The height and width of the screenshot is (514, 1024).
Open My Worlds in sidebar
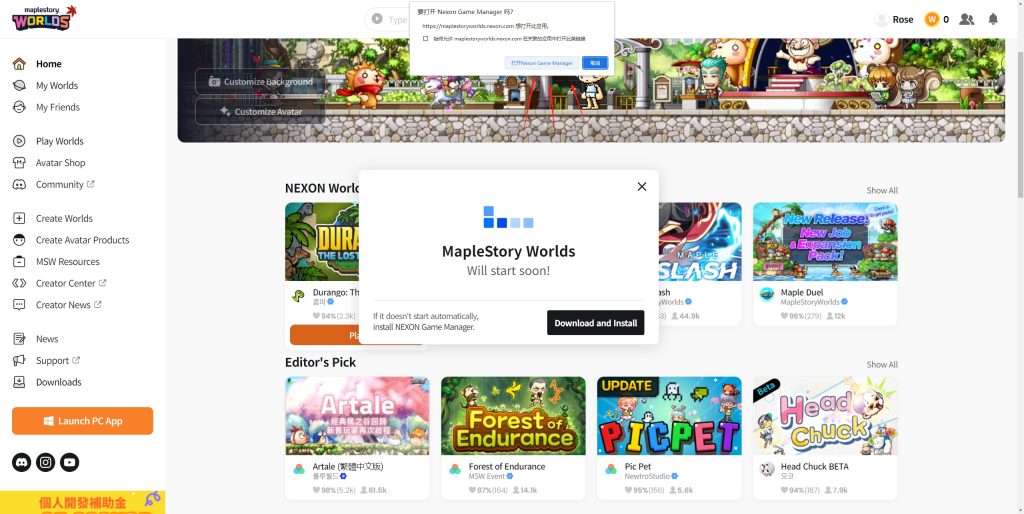pos(57,86)
